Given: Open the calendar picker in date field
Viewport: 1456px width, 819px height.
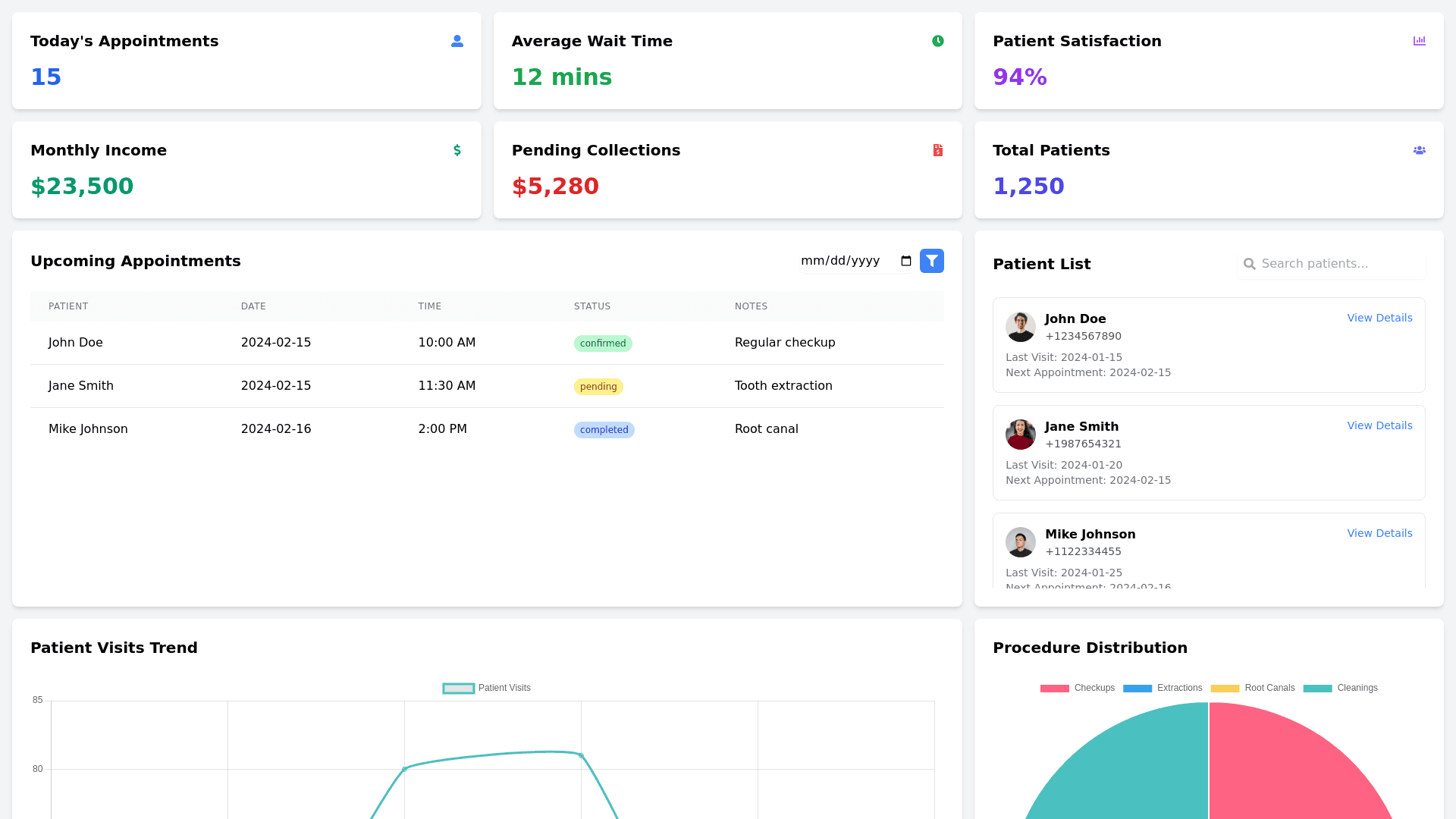Looking at the screenshot, I should [905, 261].
